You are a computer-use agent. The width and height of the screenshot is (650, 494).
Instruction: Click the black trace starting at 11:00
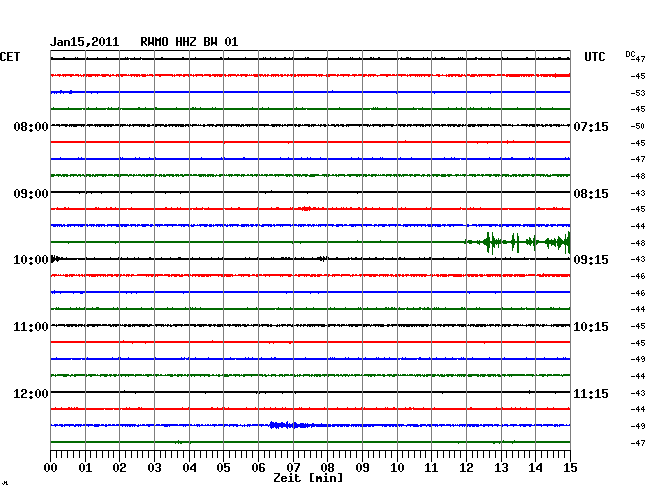click(310, 325)
